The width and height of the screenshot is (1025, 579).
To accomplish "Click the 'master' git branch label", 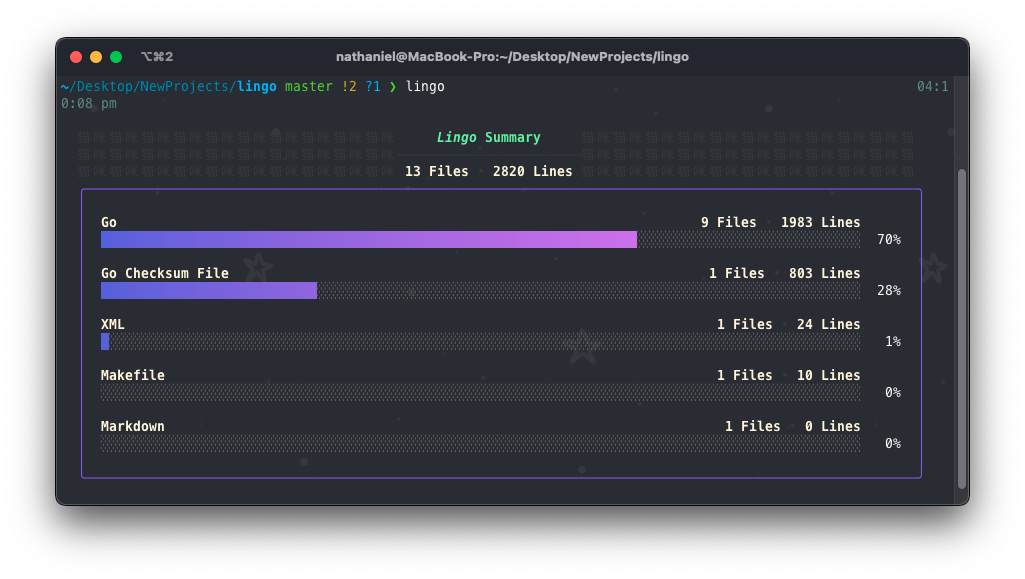I will [309, 86].
